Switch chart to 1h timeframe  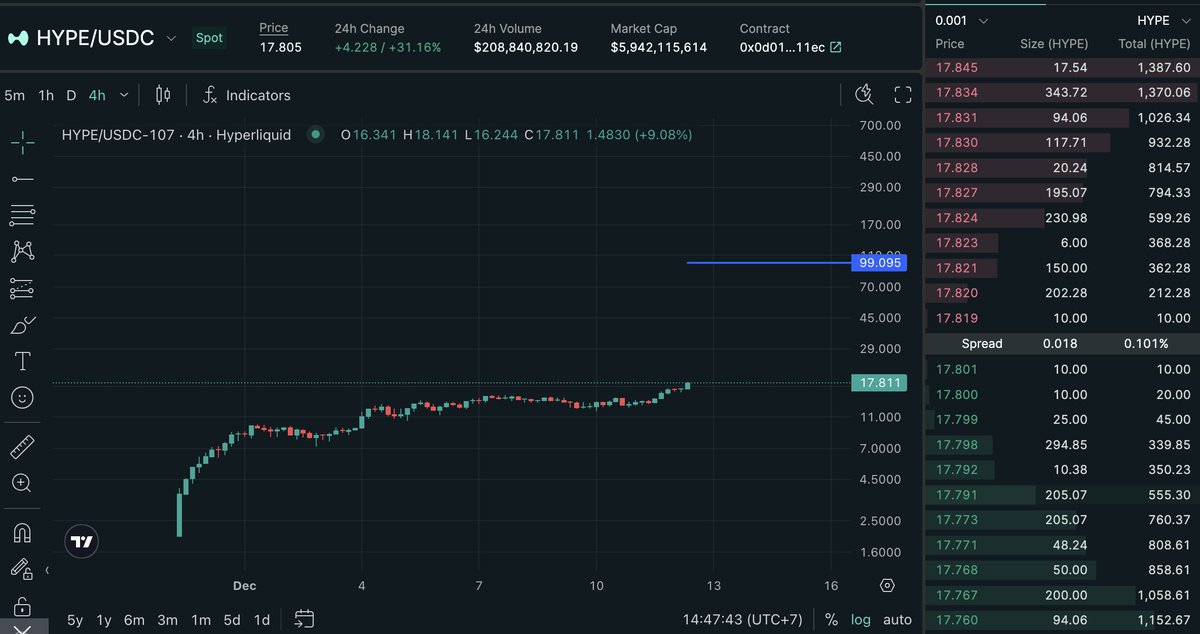46,95
